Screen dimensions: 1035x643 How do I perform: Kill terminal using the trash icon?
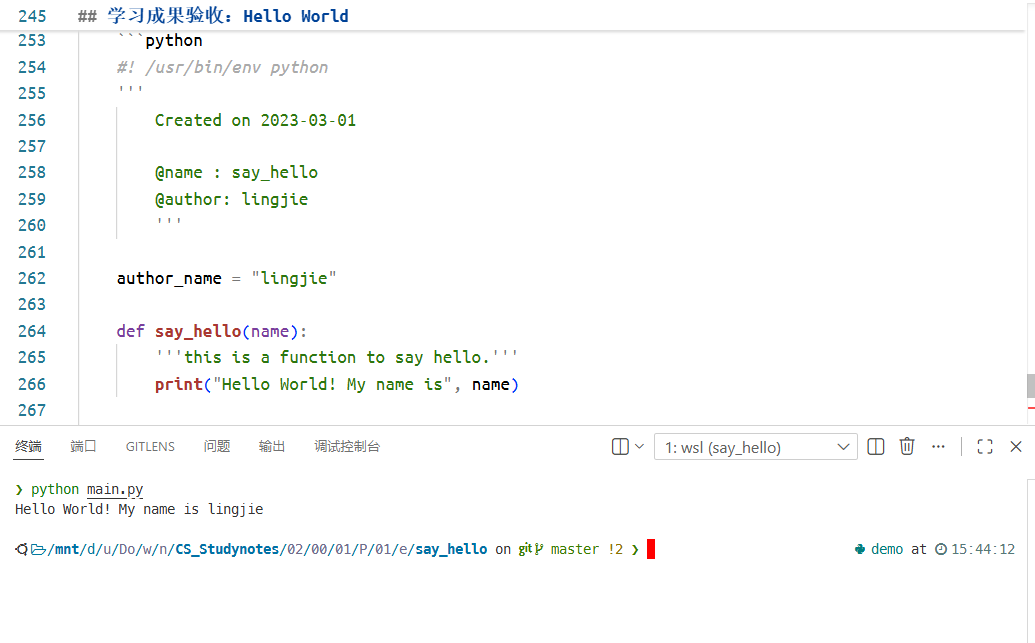point(907,447)
